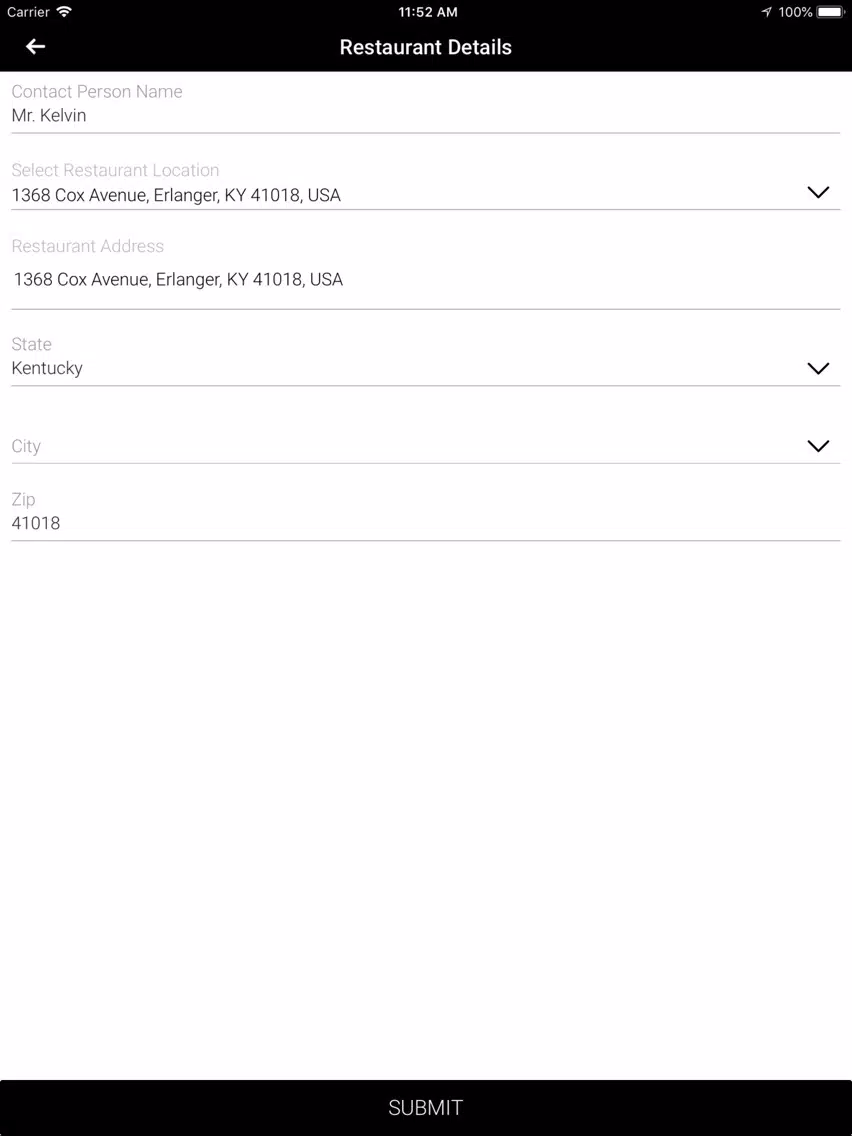852x1136 pixels.
Task: Tap the 100% battery percentage text
Action: [x=795, y=12]
